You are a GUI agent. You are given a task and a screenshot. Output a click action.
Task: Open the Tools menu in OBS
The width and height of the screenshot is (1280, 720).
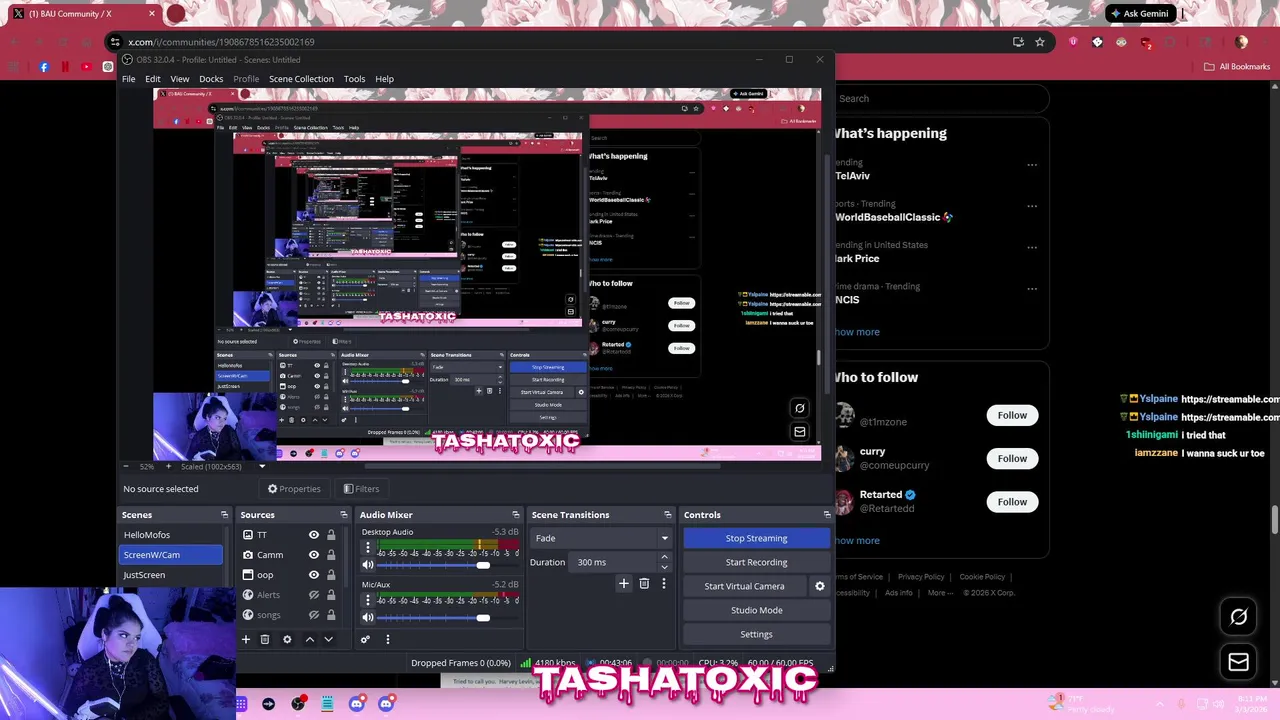pos(354,79)
